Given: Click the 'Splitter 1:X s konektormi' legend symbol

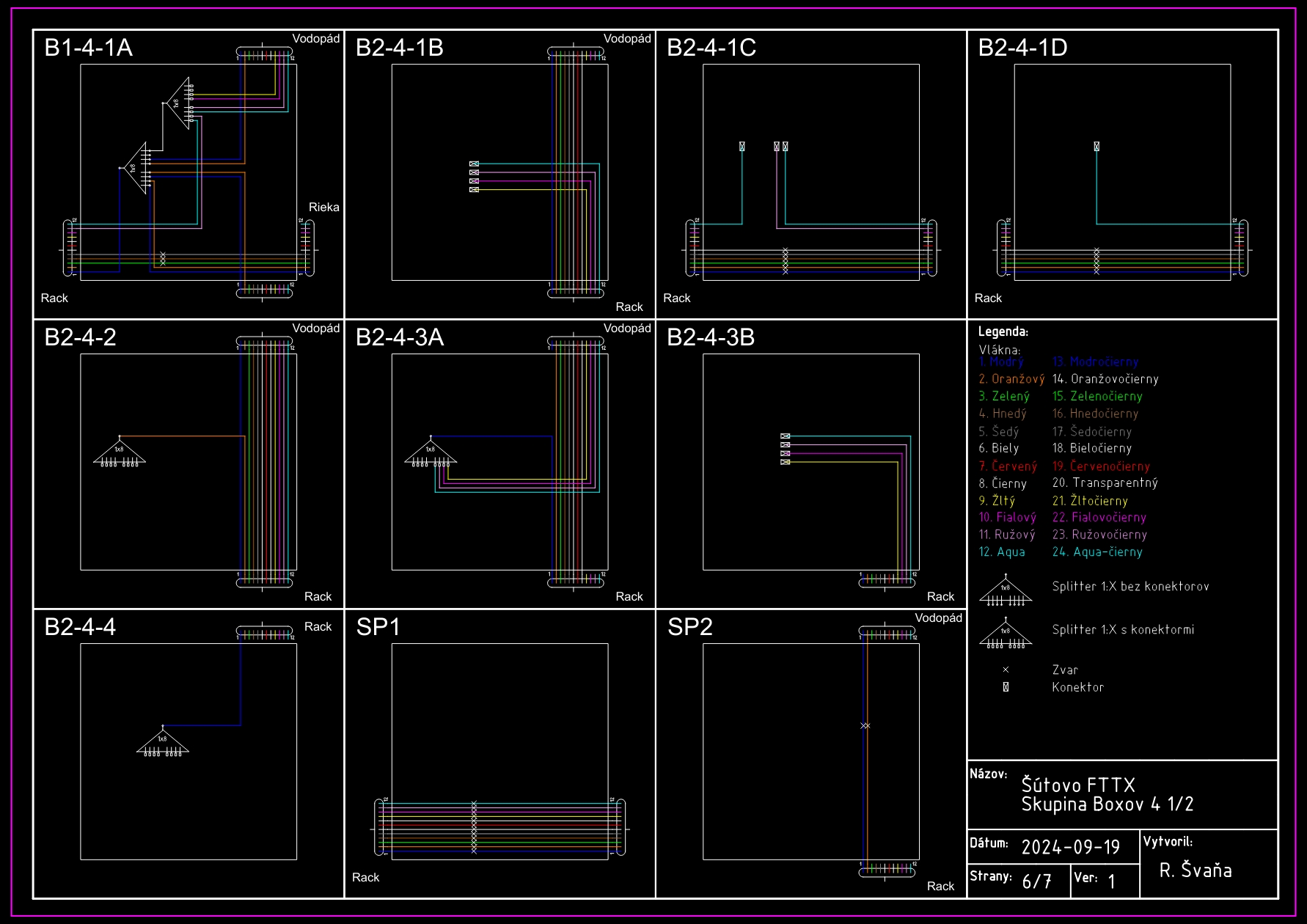Looking at the screenshot, I should pyautogui.click(x=1006, y=634).
